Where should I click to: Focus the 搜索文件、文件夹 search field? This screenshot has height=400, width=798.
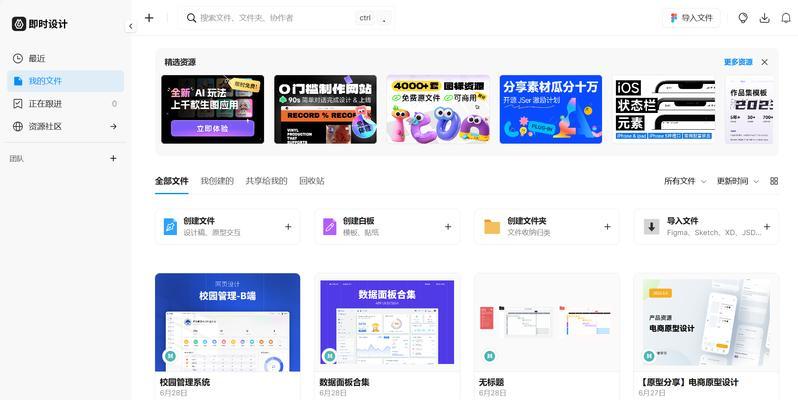286,18
